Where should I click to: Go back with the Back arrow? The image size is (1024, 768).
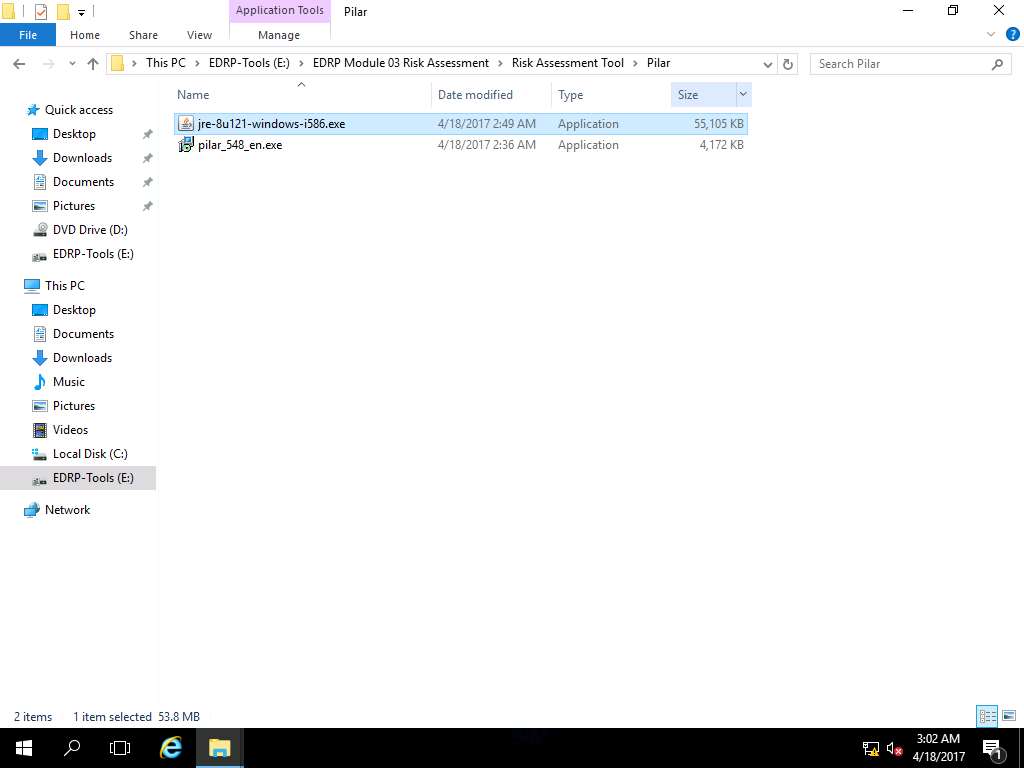(20, 63)
